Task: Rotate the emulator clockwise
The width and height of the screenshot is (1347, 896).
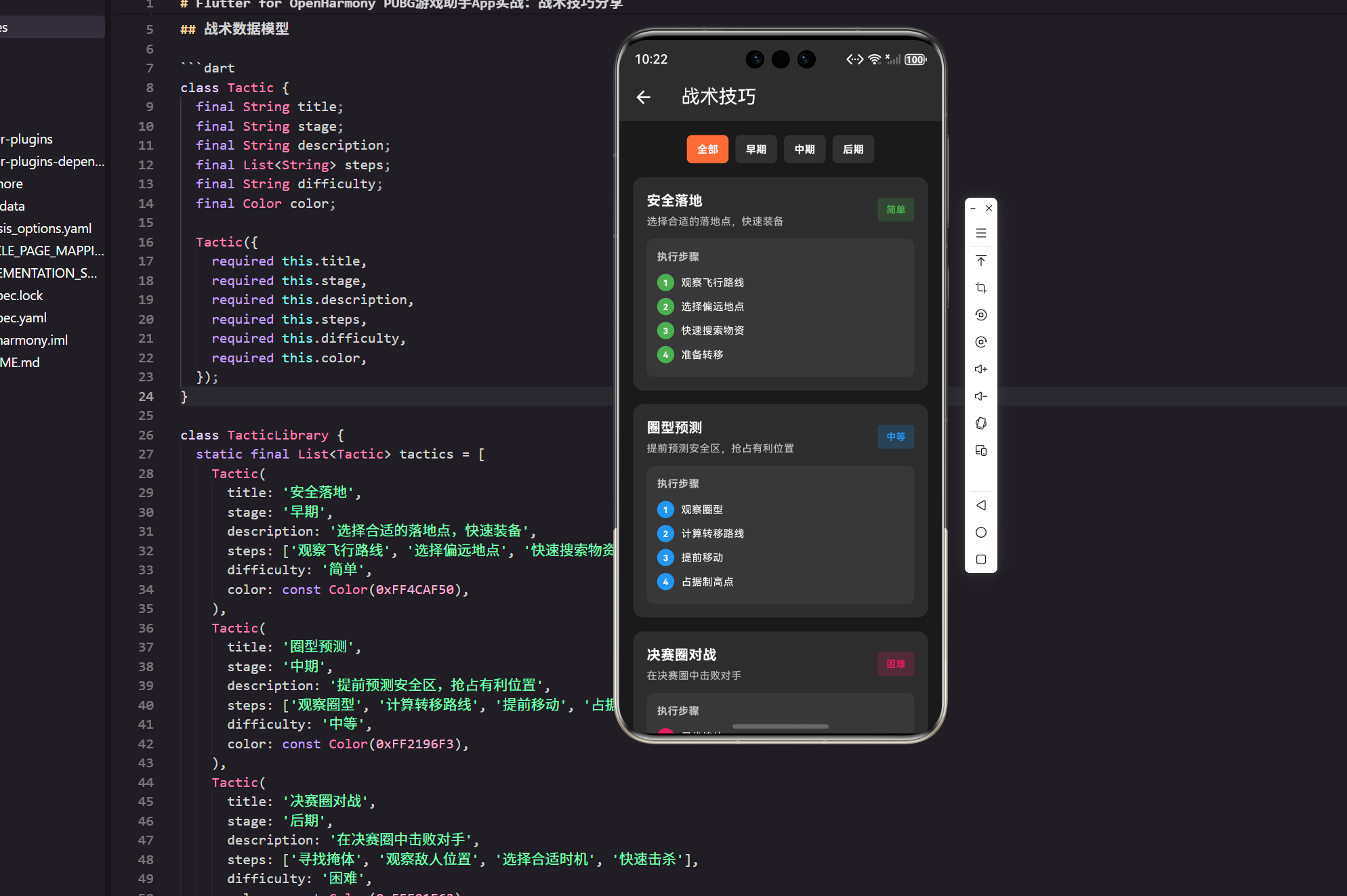Action: tap(980, 342)
